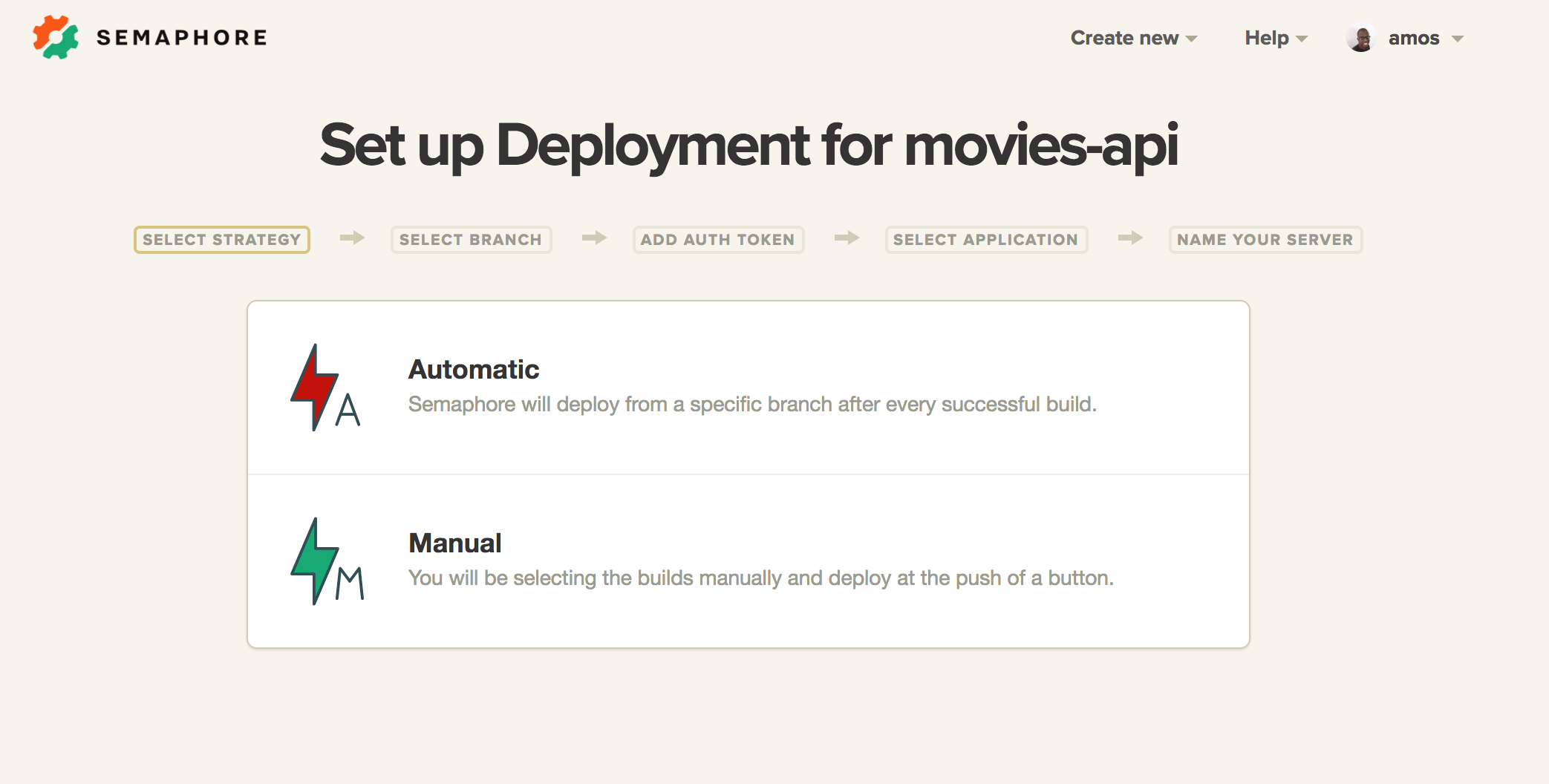Click the Semaphore gear logo icon
The image size is (1549, 784).
click(56, 37)
